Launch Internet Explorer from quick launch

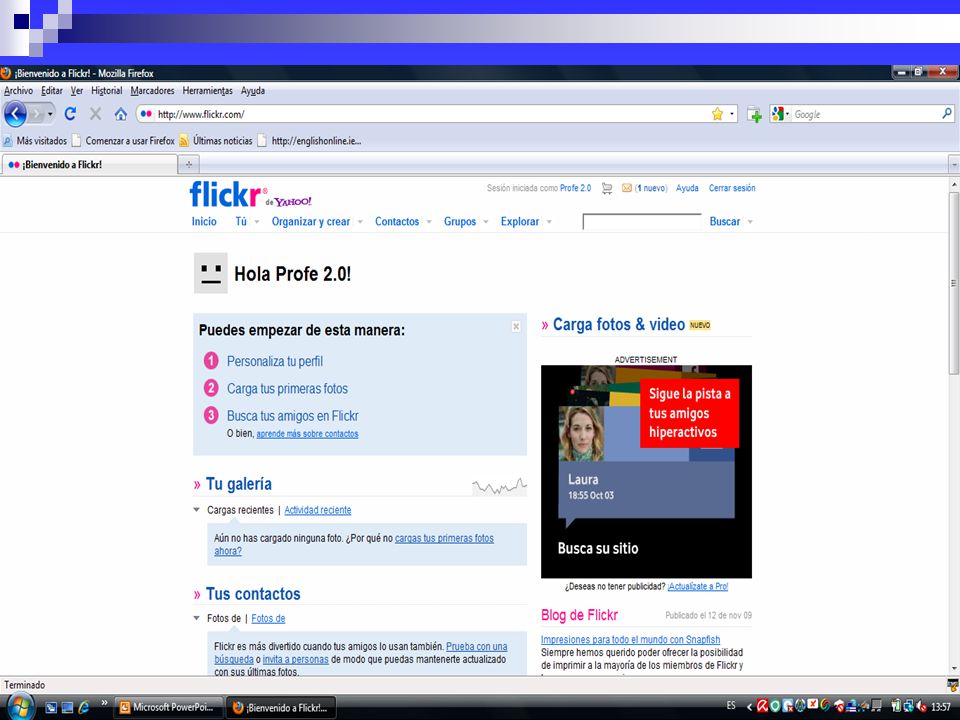[x=84, y=708]
